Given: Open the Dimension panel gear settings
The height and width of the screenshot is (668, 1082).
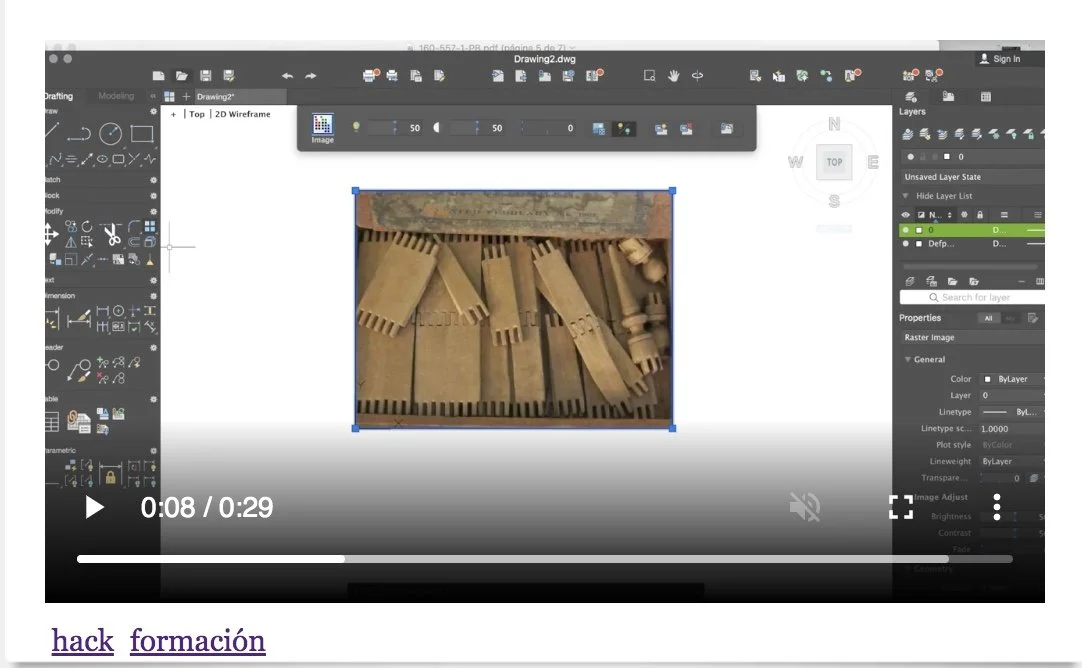Looking at the screenshot, I should point(153,296).
